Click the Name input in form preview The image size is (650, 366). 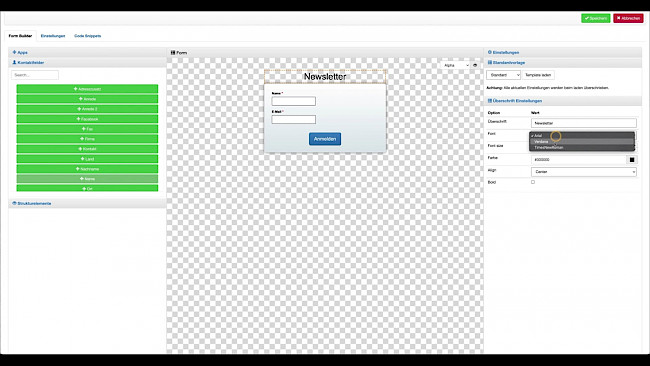pos(293,101)
